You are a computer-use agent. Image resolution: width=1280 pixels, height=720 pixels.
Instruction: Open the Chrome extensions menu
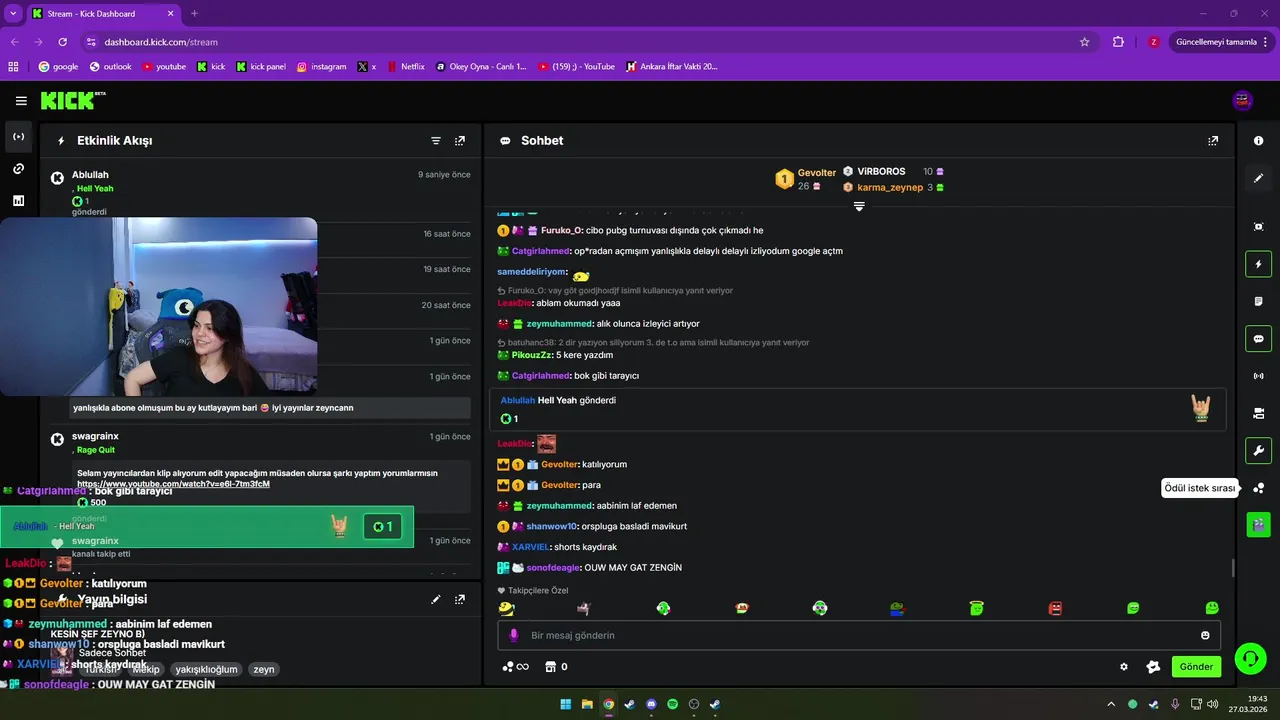[1118, 42]
